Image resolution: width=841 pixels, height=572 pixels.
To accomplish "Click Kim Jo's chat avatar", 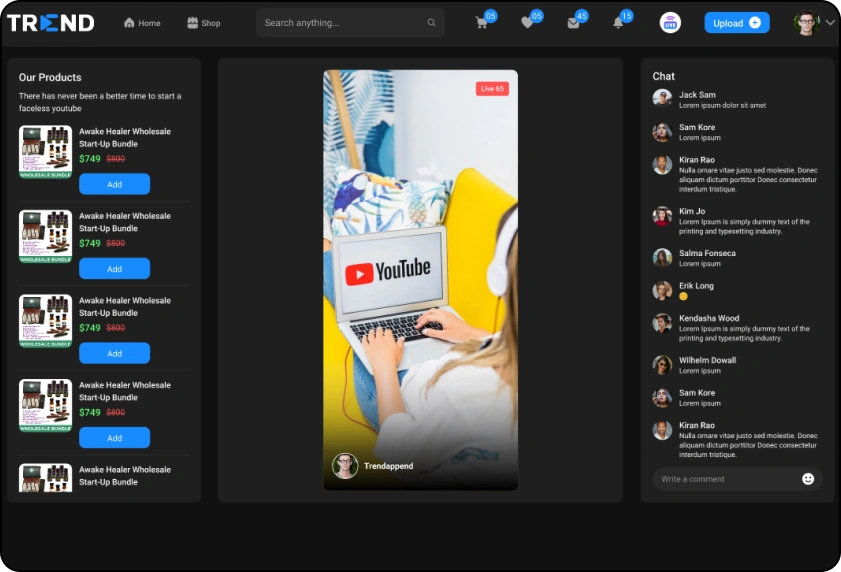I will click(662, 216).
